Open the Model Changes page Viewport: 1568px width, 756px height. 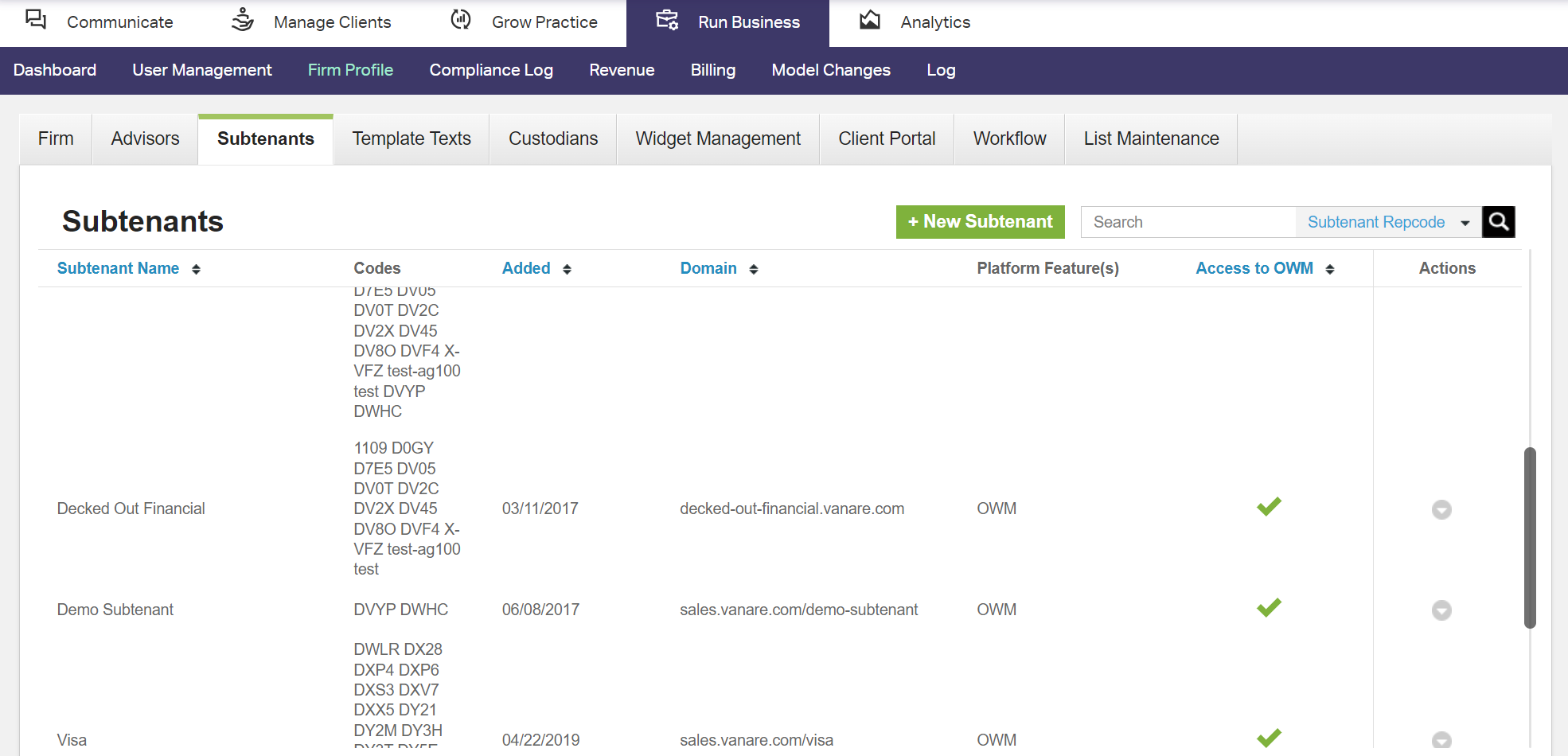(831, 70)
